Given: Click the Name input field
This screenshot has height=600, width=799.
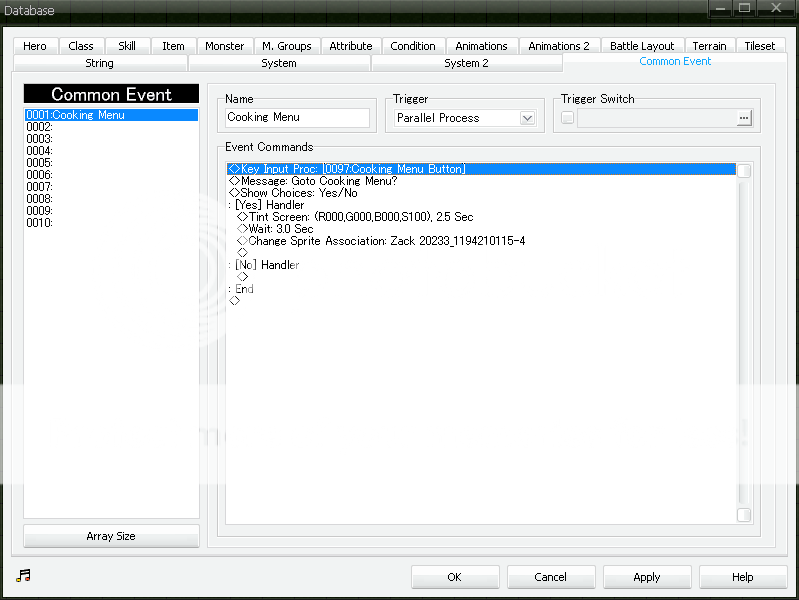Looking at the screenshot, I should (297, 118).
